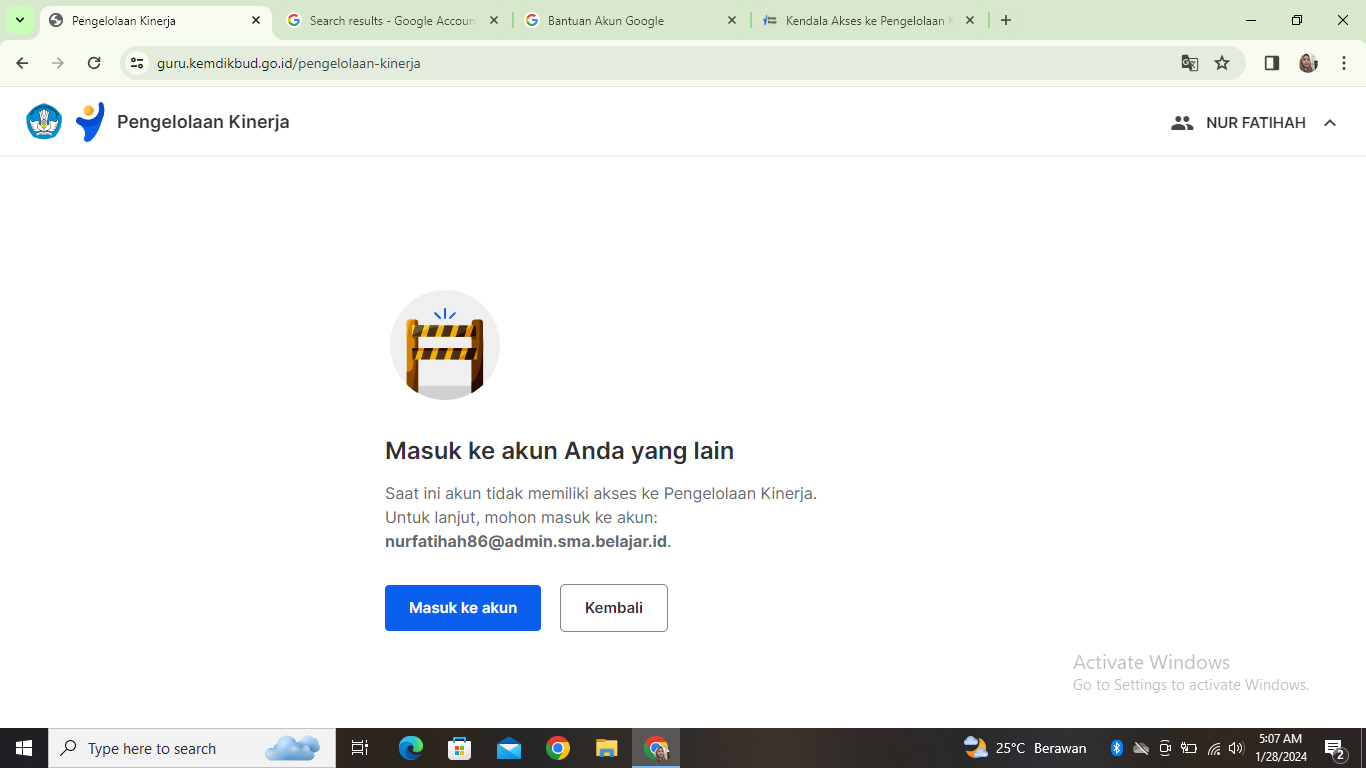Click the Masuk ke akun button
The image size is (1366, 768).
[463, 608]
